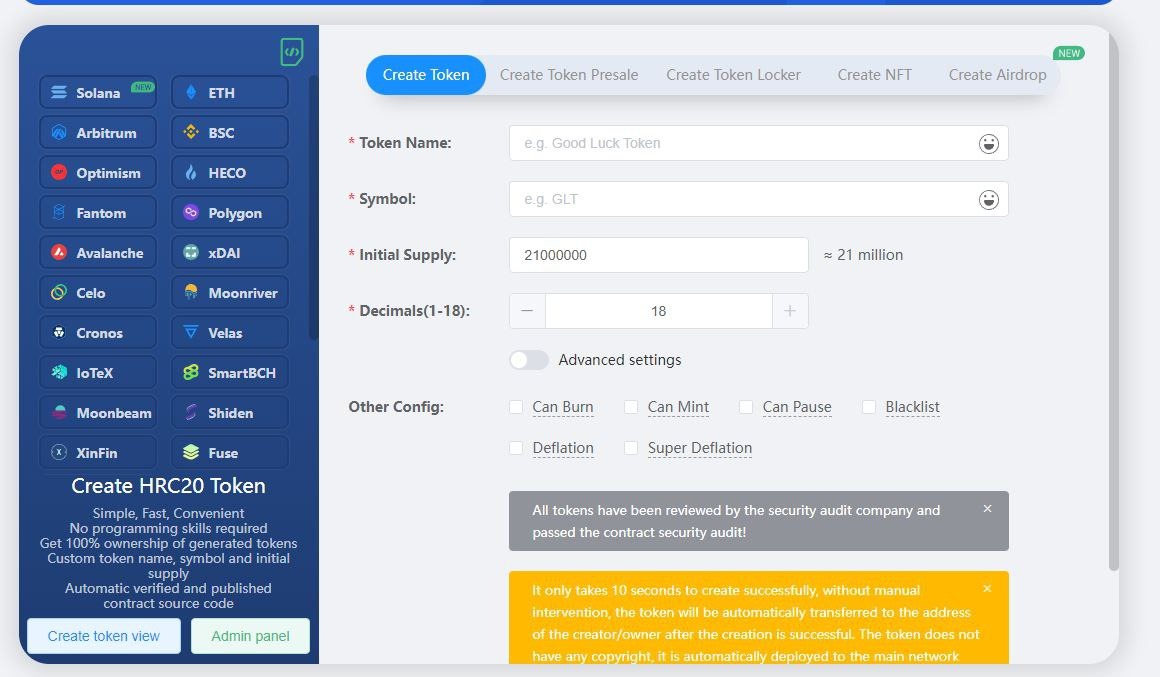Switch to the Polygon network

pos(229,212)
